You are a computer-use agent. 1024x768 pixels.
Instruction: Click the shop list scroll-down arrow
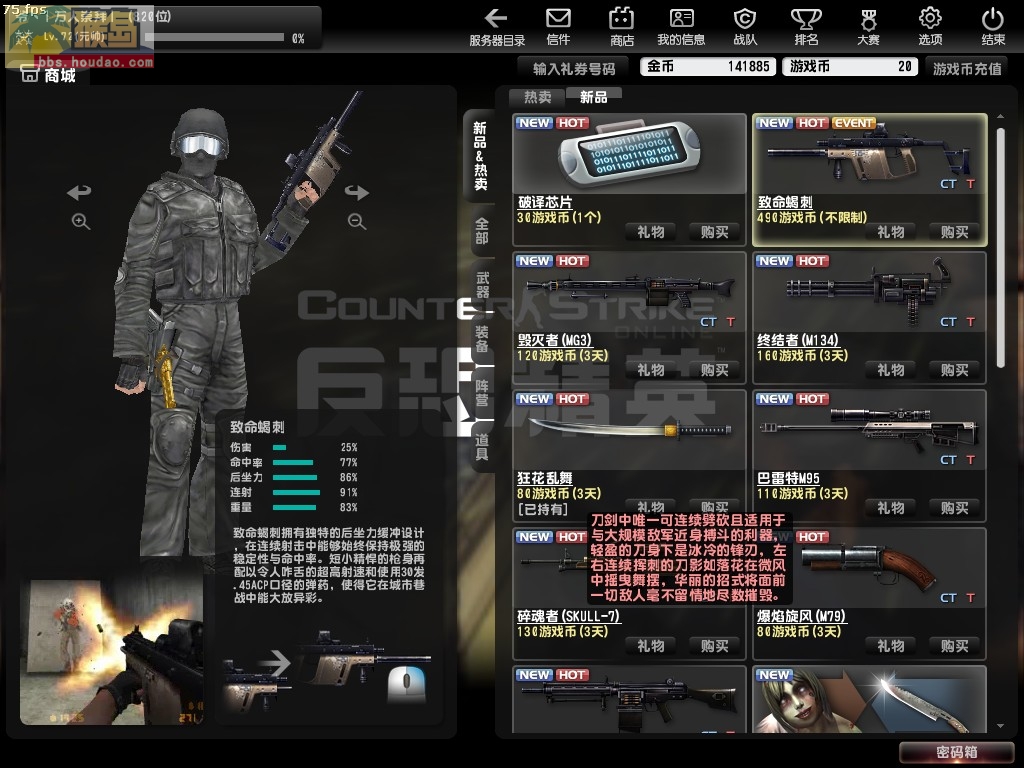coord(1000,726)
